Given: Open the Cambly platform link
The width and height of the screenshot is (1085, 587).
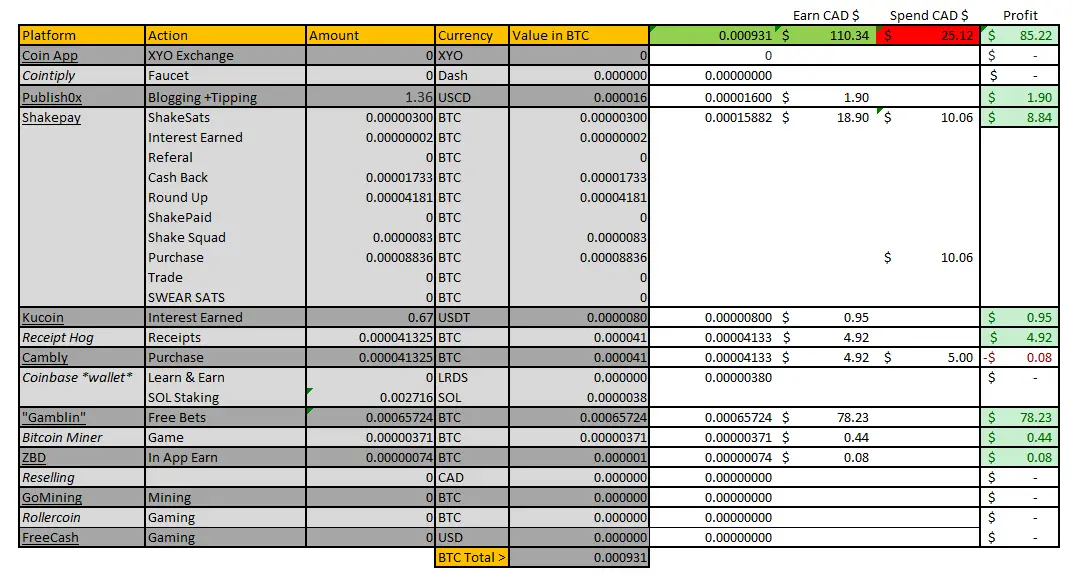Looking at the screenshot, I should coord(45,358).
